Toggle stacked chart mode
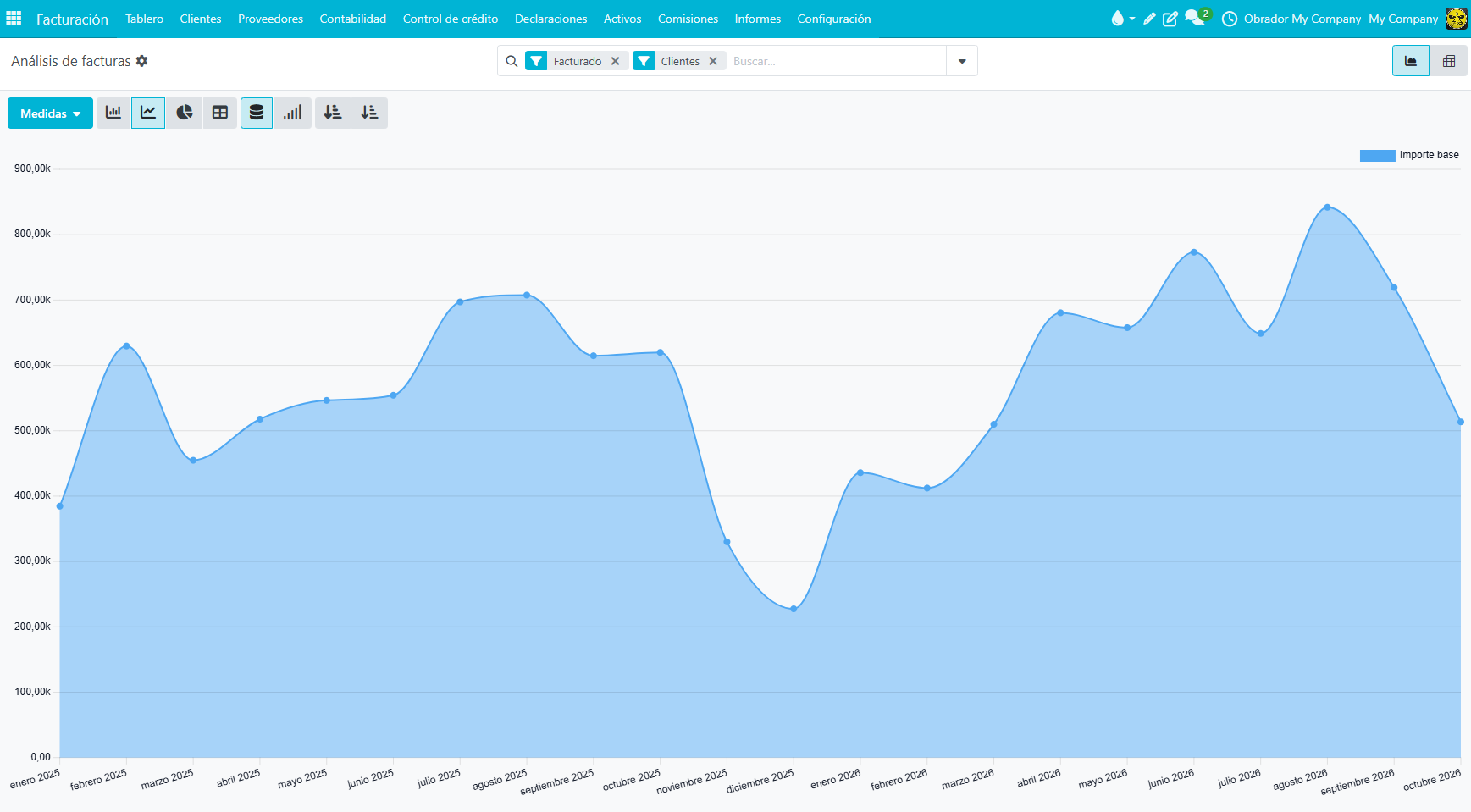 pyautogui.click(x=257, y=113)
